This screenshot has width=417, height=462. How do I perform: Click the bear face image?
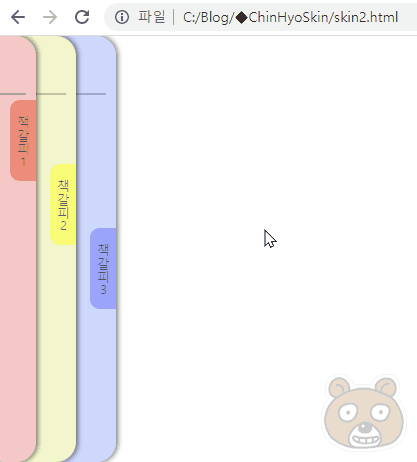pyautogui.click(x=364, y=413)
